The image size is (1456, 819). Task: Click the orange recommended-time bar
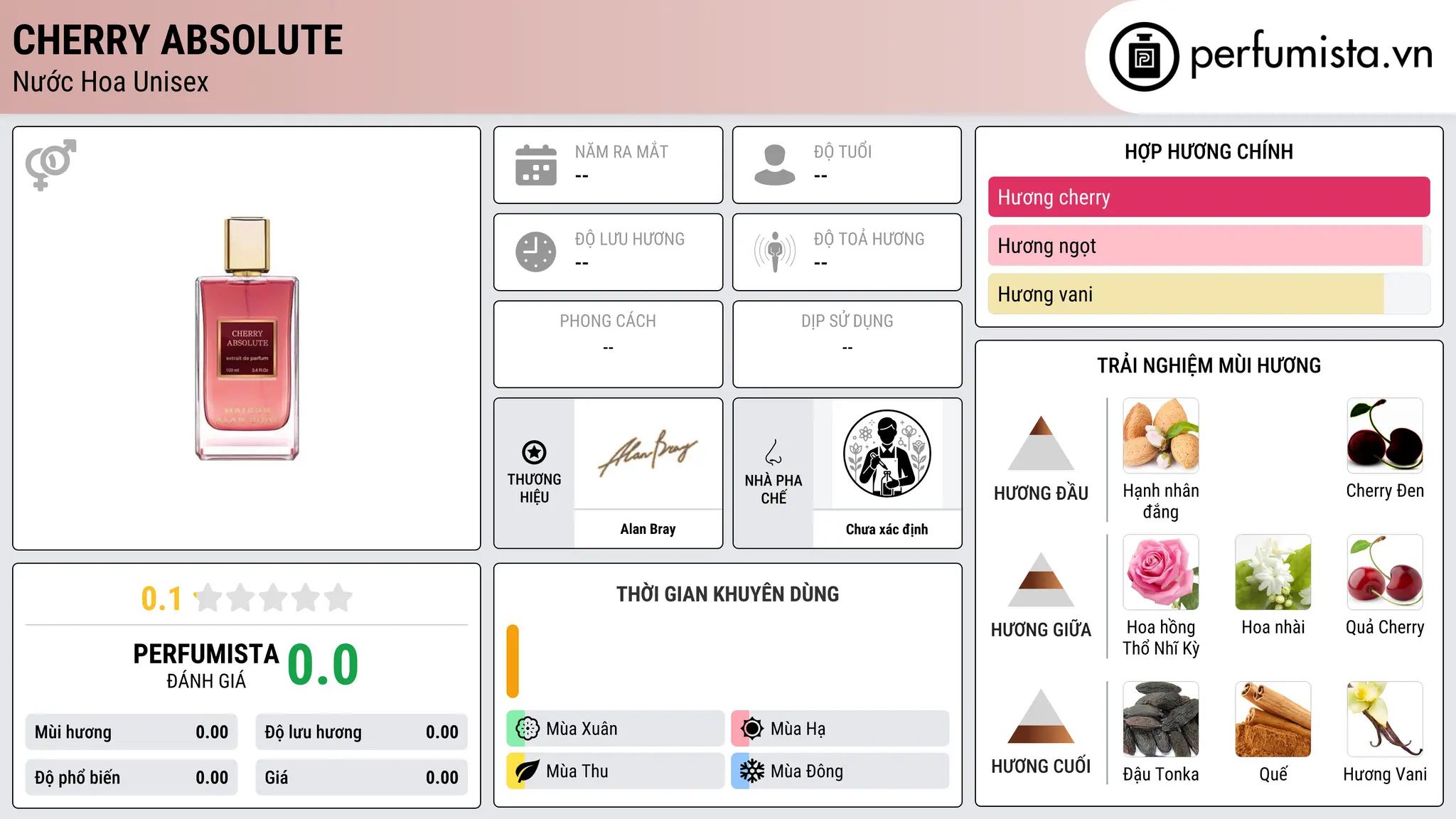[x=513, y=661]
